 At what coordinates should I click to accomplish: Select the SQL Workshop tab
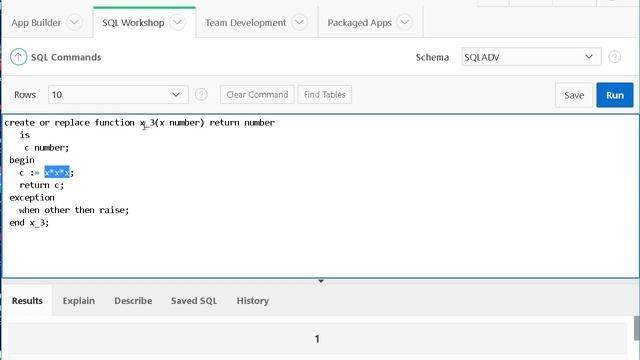point(133,23)
